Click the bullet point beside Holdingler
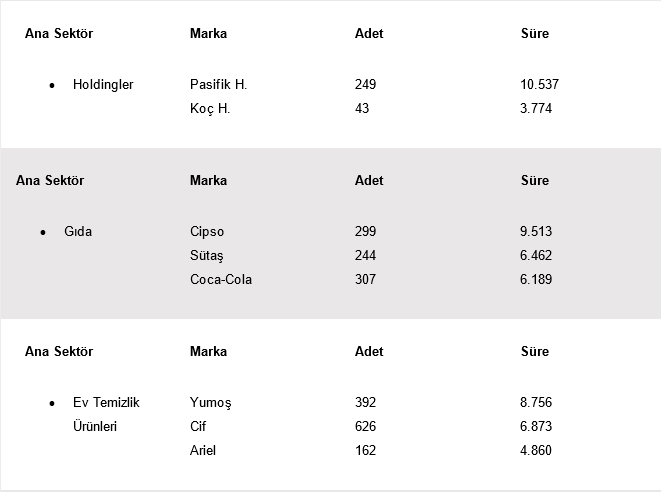 click(x=52, y=86)
